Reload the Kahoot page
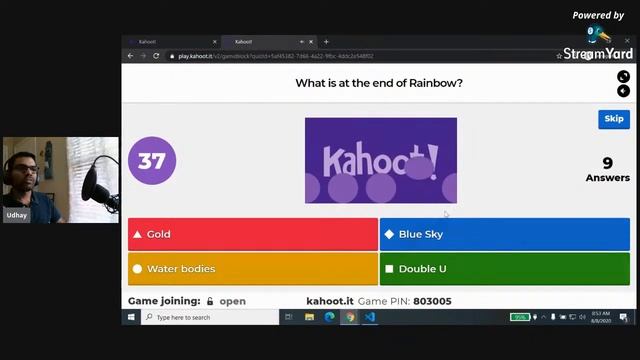This screenshot has height=360, width=640. [156, 56]
